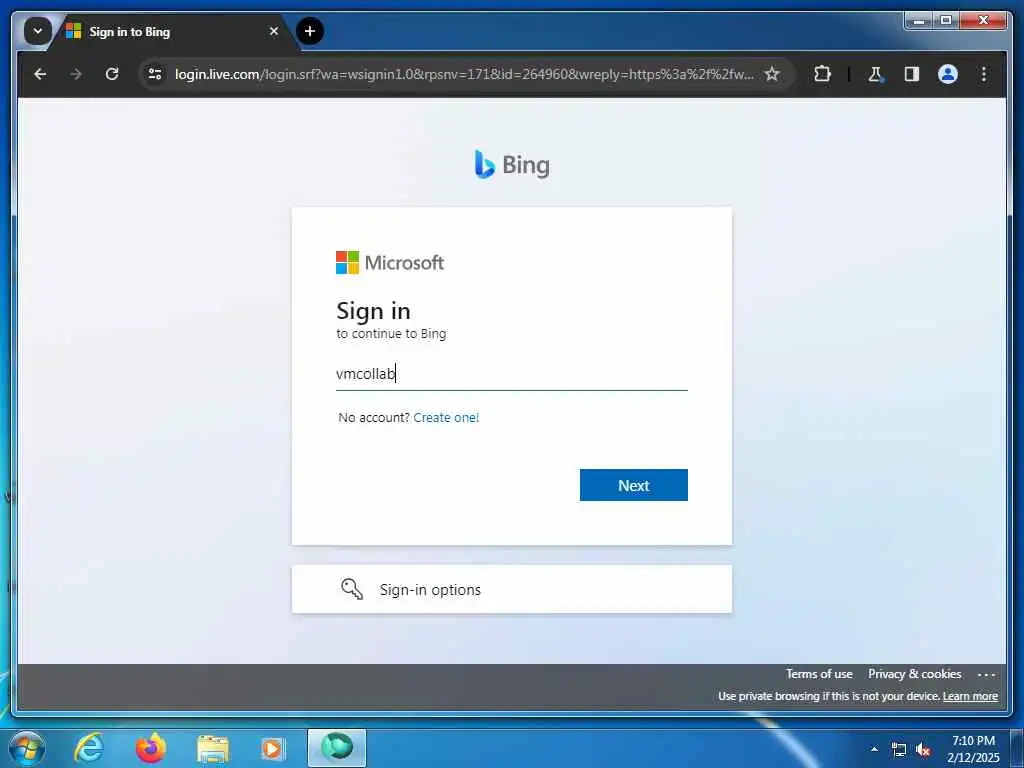
Task: Open Chrome Labs flask icon
Action: coord(876,74)
